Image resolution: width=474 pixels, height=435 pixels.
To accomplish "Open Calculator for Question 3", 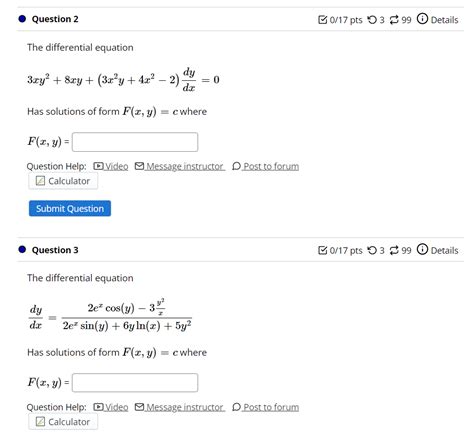I will tap(63, 422).
